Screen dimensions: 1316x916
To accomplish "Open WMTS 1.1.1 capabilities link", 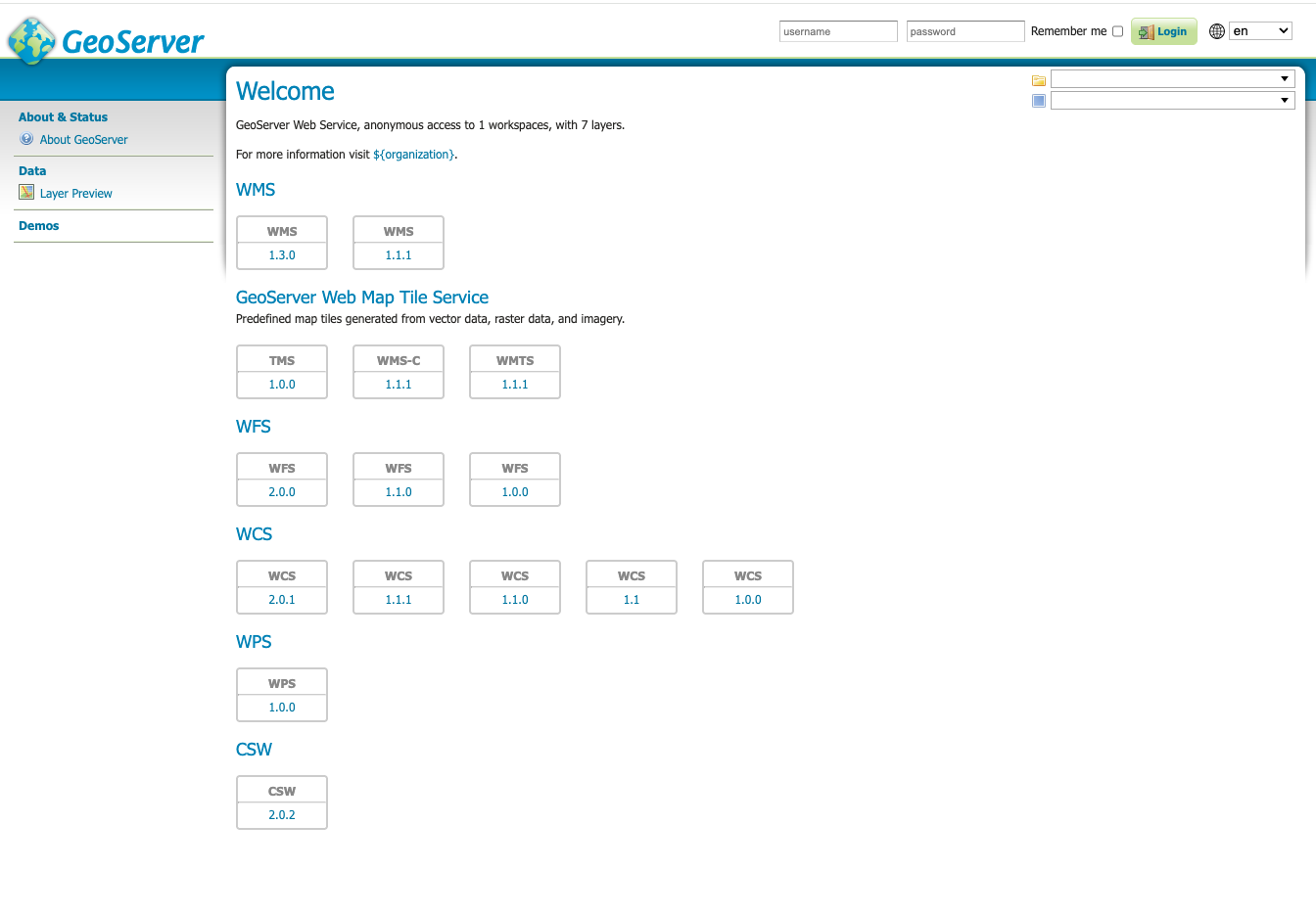I will [x=515, y=385].
